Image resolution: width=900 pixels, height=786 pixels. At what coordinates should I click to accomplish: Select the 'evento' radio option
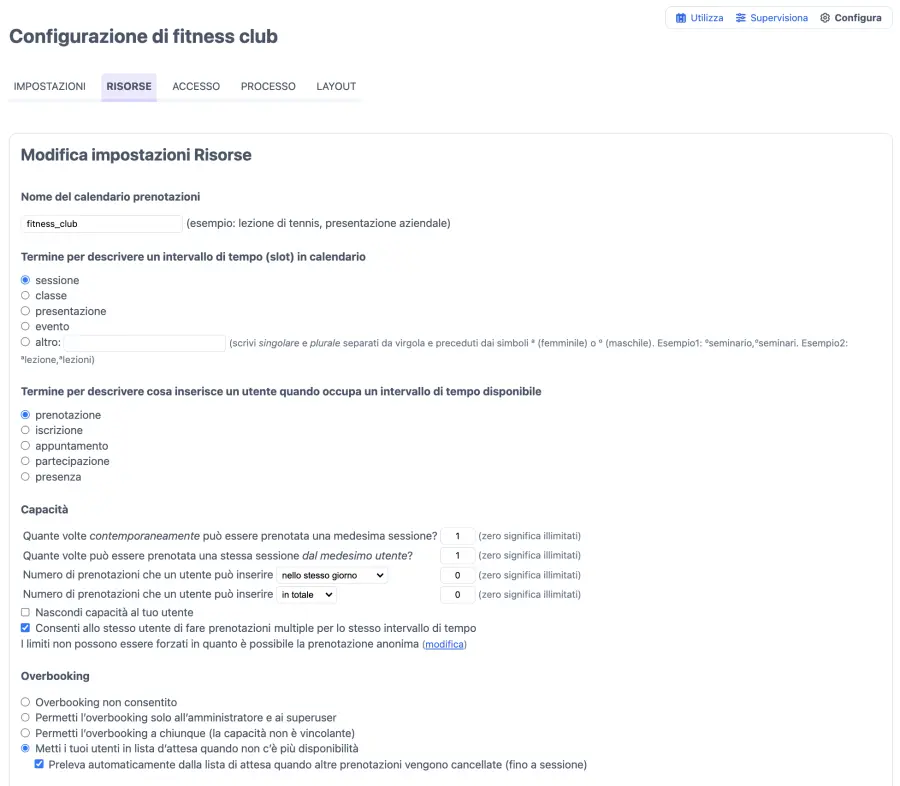click(x=26, y=327)
